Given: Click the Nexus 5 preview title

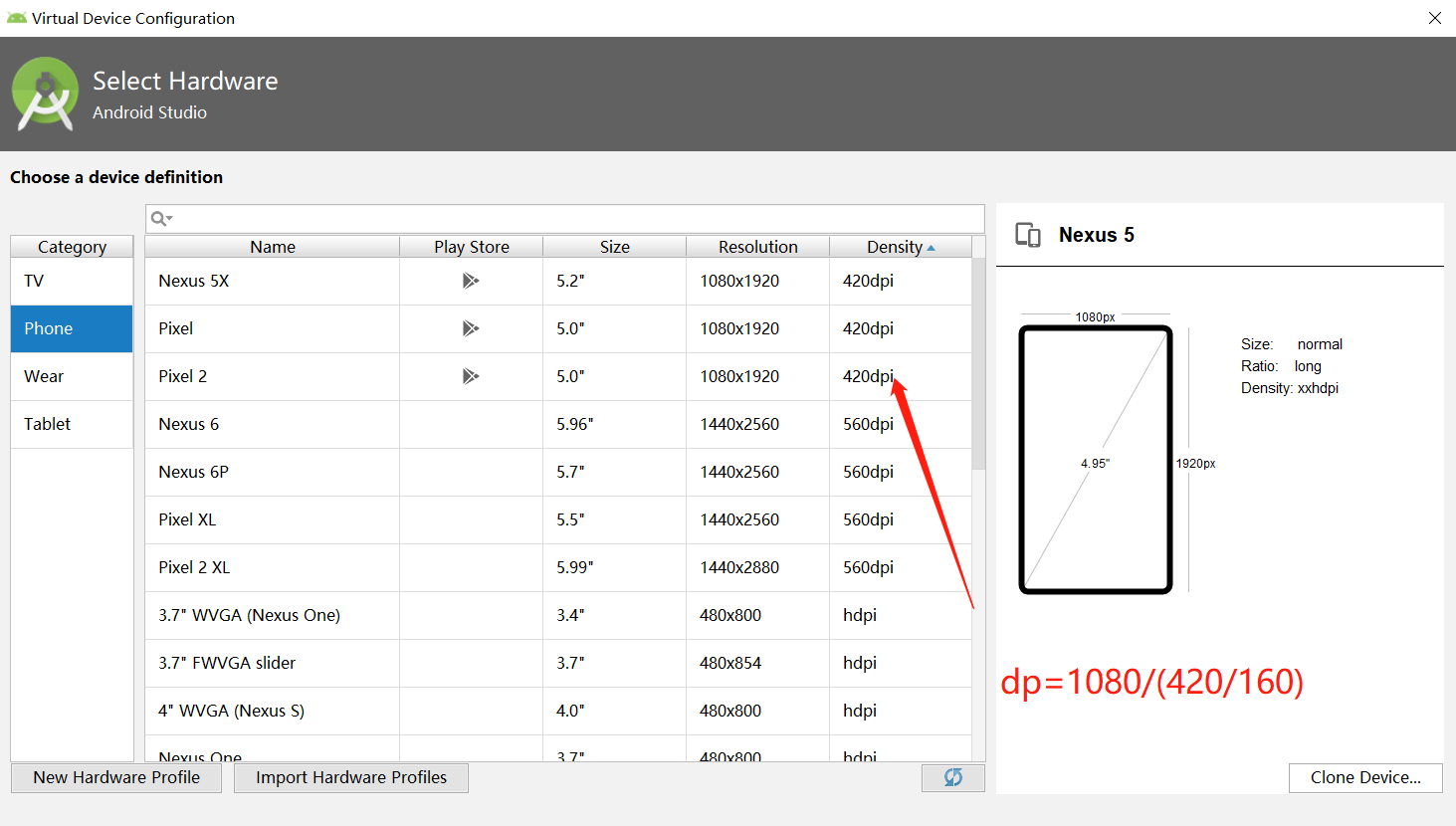Looking at the screenshot, I should click(1097, 235).
